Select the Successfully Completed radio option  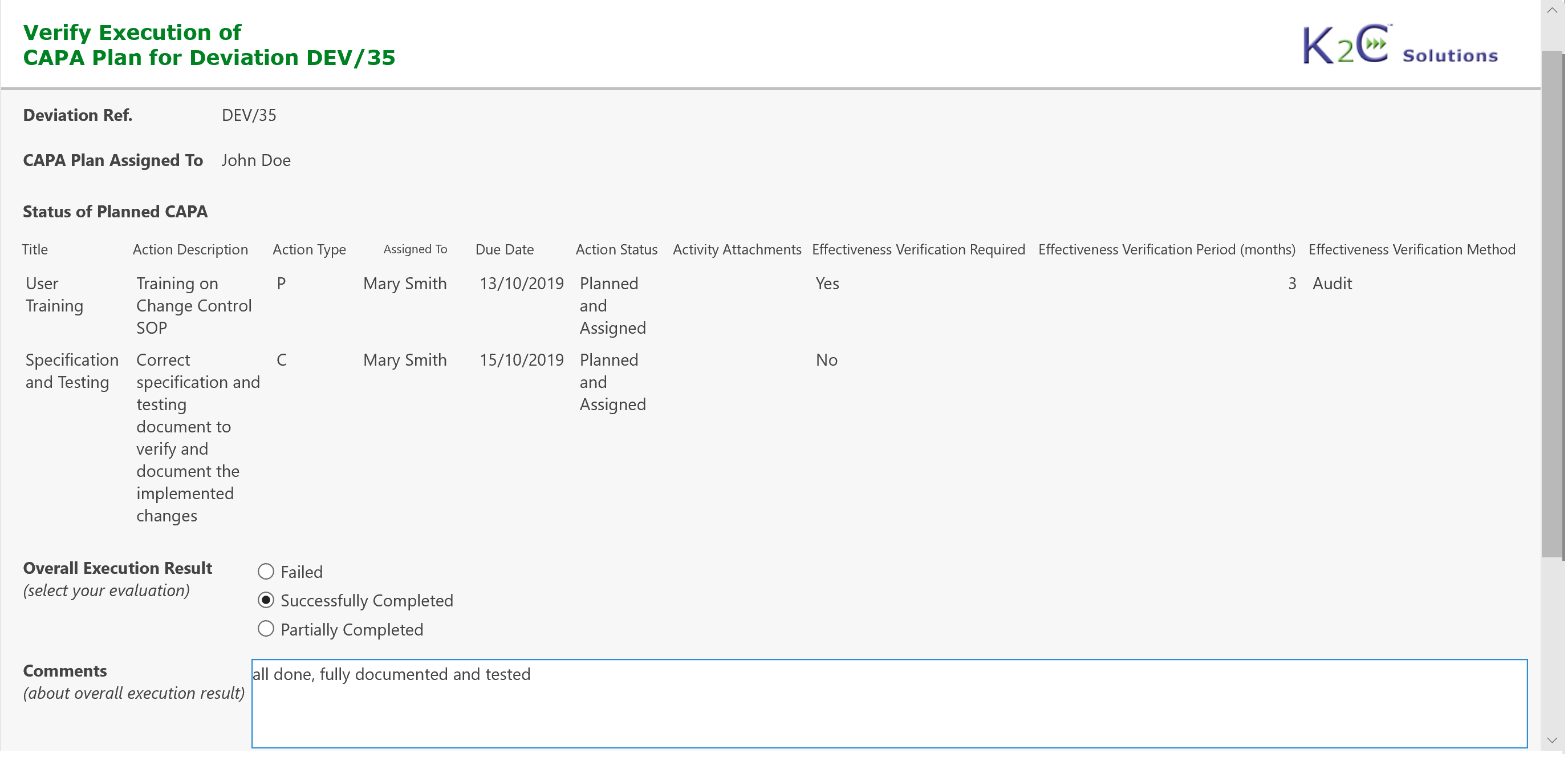(x=266, y=600)
